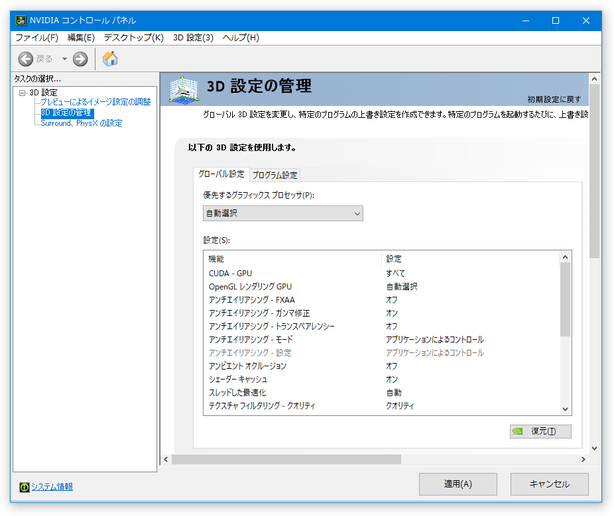Click the Home toolbar icon
The width and height of the screenshot is (614, 516).
(110, 59)
